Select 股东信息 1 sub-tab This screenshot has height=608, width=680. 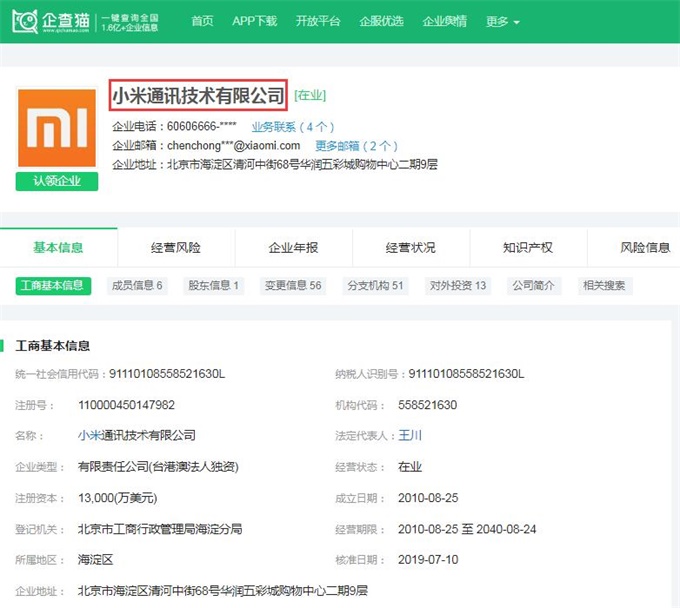pos(214,286)
